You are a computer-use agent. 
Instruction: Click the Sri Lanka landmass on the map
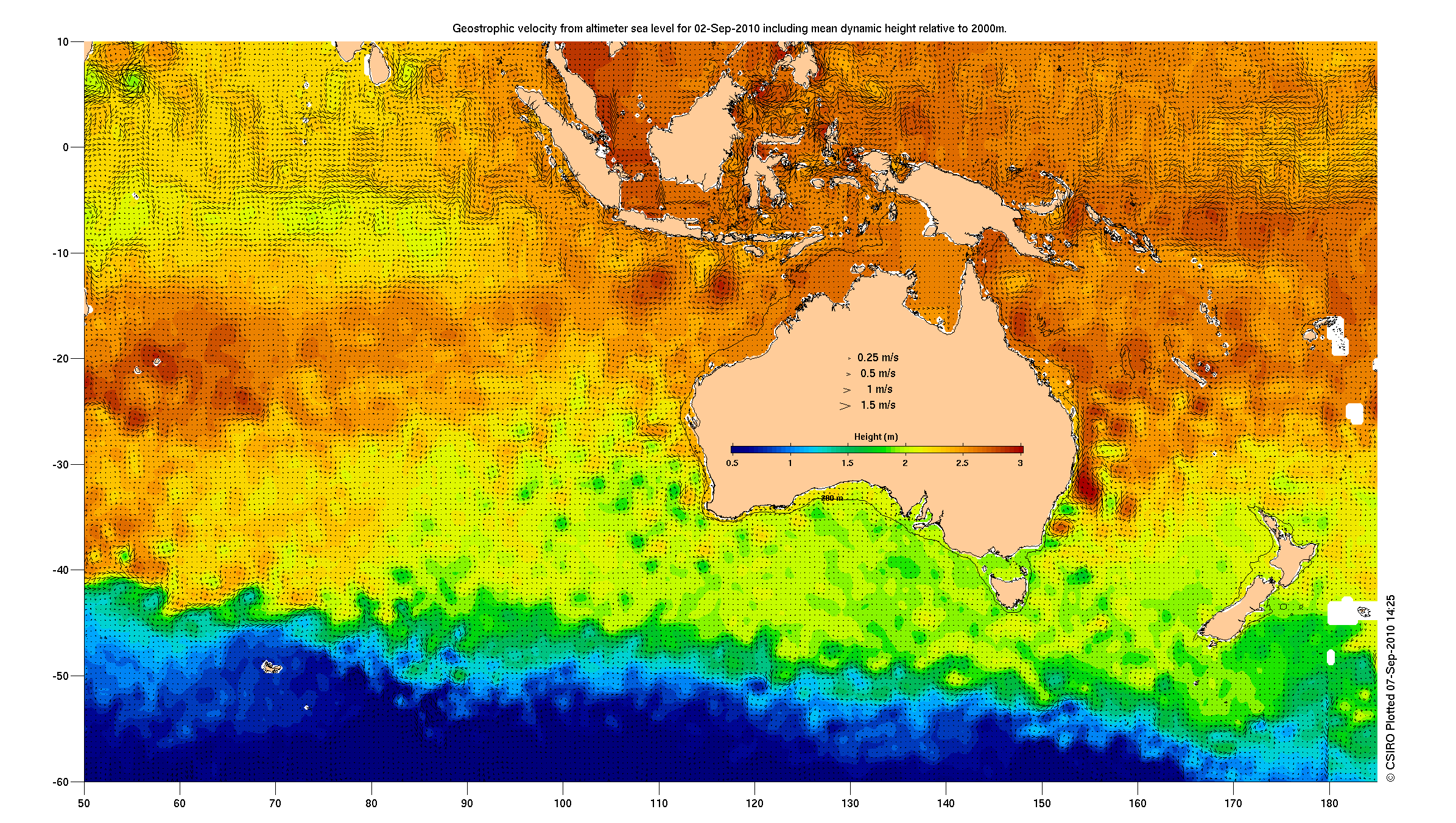click(378, 64)
